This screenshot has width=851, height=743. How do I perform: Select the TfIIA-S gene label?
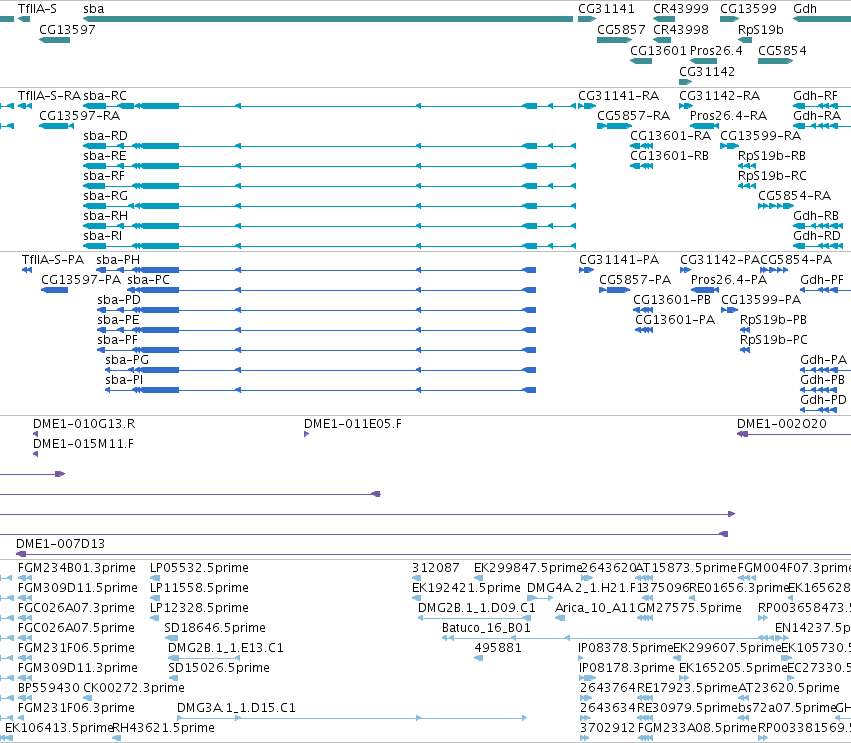[x=37, y=9]
